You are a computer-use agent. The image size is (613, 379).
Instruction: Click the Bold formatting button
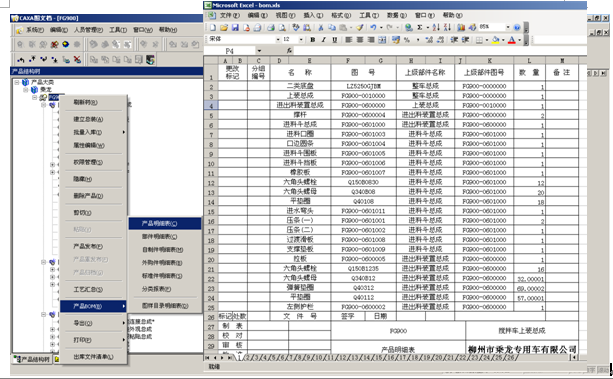312,40
